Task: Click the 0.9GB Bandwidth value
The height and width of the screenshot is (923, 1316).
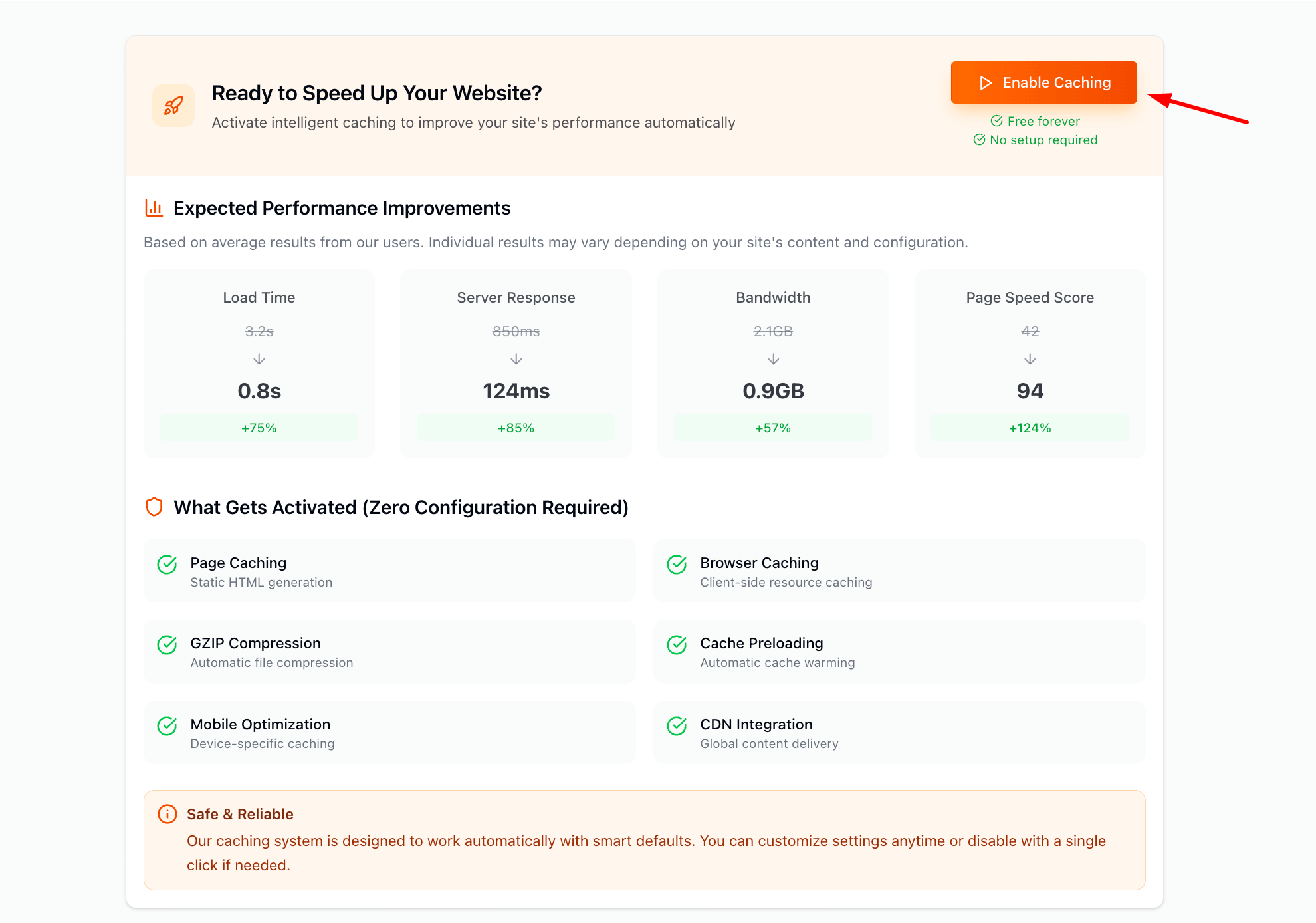Action: (x=774, y=391)
